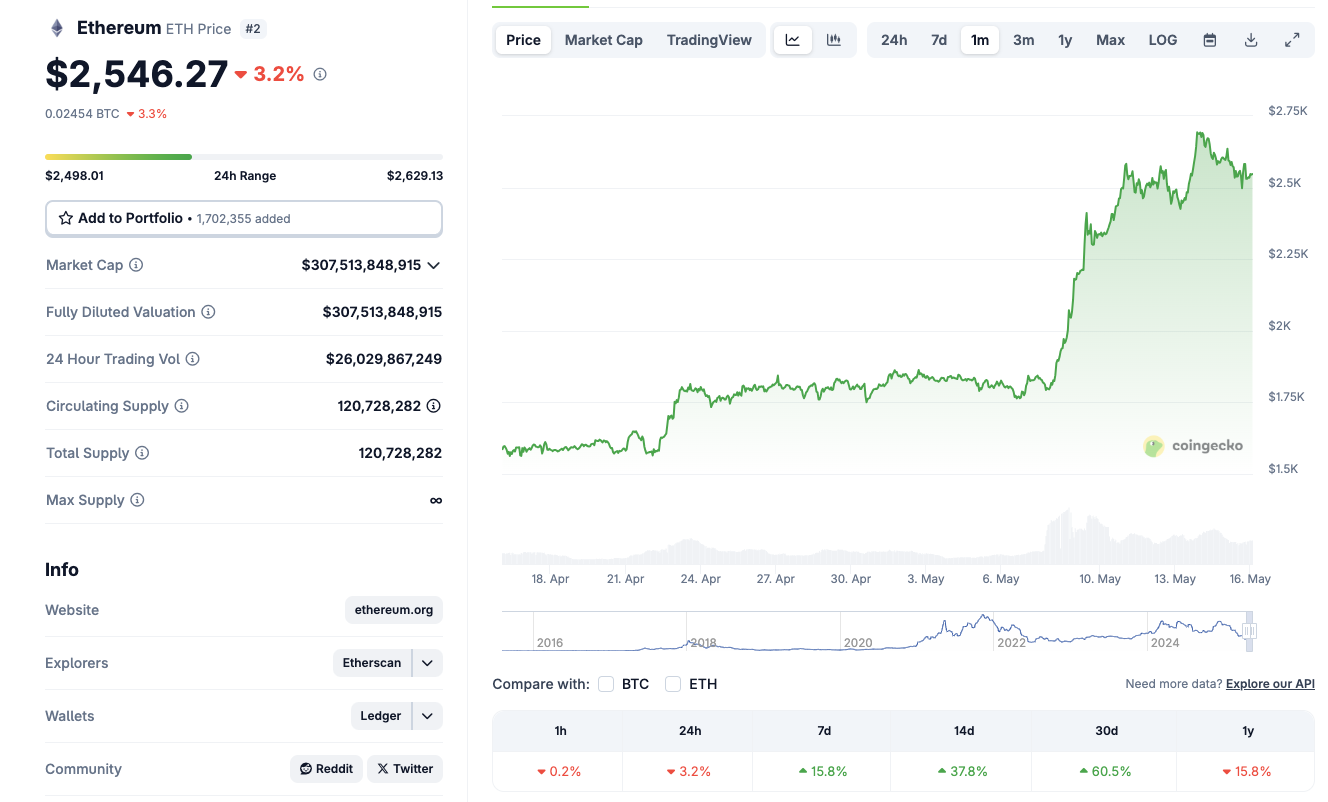Click the 0.02454 BTC price text
Image resolution: width=1328 pixels, height=802 pixels.
click(x=82, y=114)
